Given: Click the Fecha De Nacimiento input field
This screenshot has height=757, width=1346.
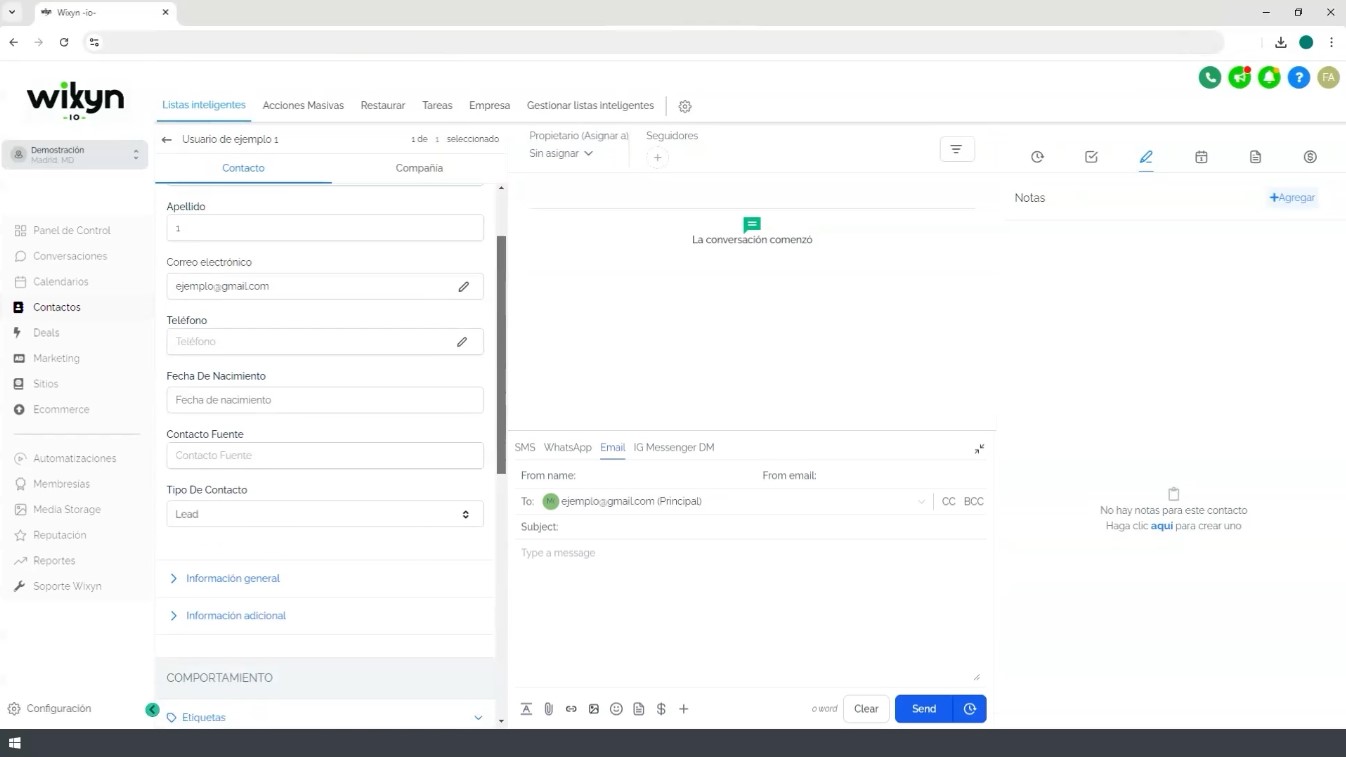Looking at the screenshot, I should coord(325,400).
